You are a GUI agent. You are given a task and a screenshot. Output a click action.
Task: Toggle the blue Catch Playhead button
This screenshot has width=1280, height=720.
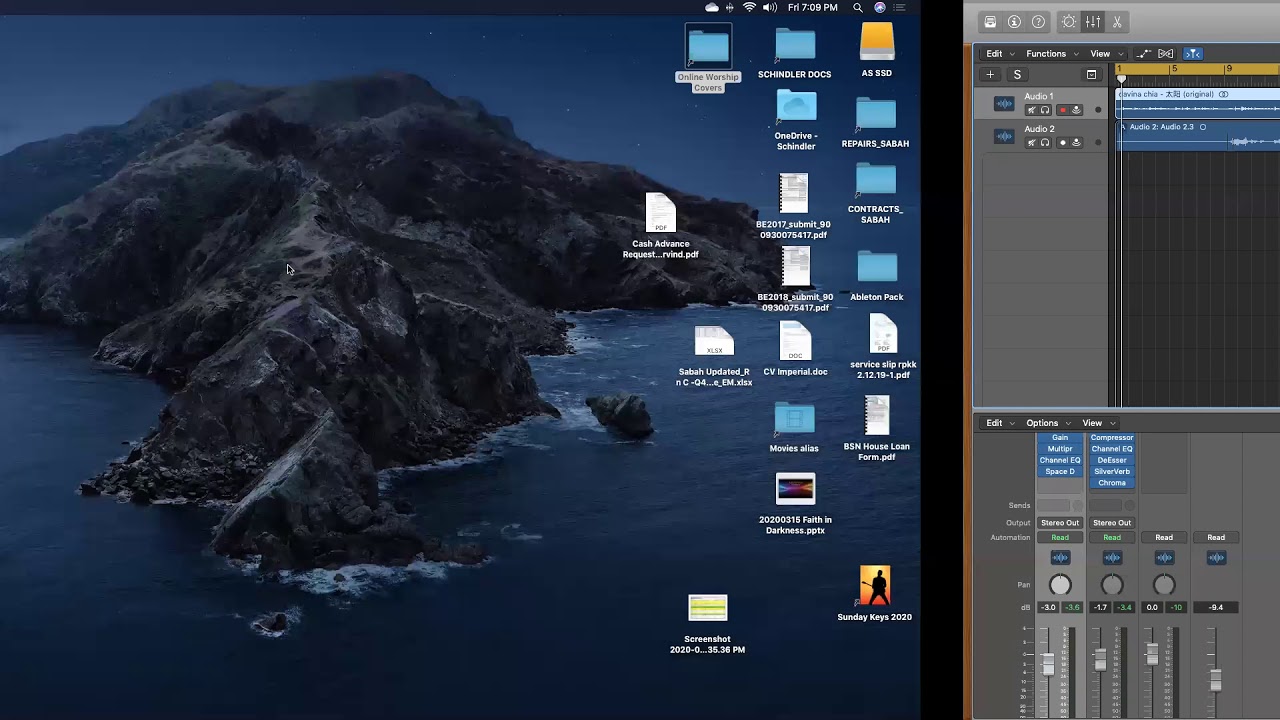tap(1192, 54)
